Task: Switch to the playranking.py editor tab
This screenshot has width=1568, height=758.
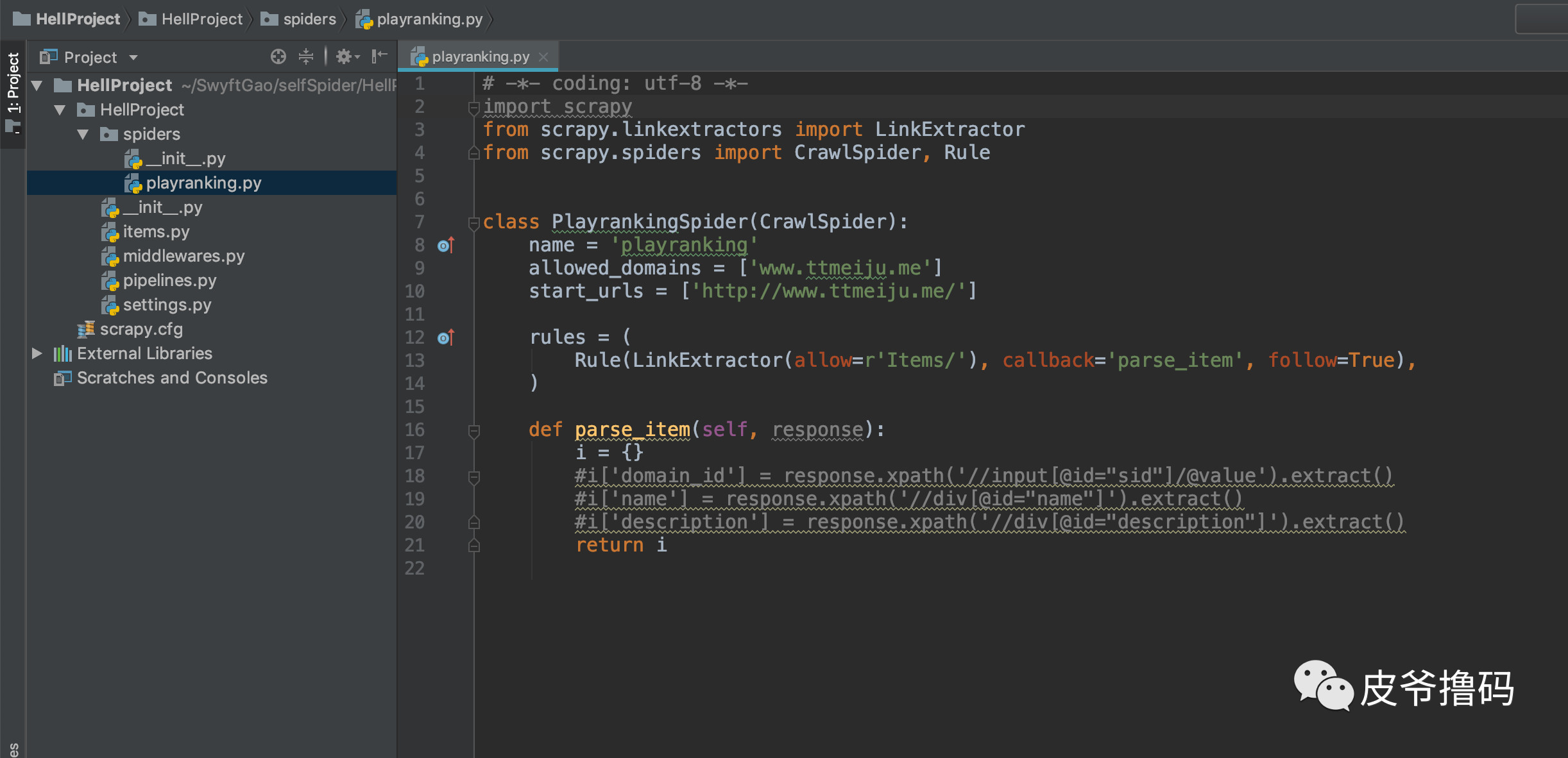Action: pyautogui.click(x=480, y=57)
